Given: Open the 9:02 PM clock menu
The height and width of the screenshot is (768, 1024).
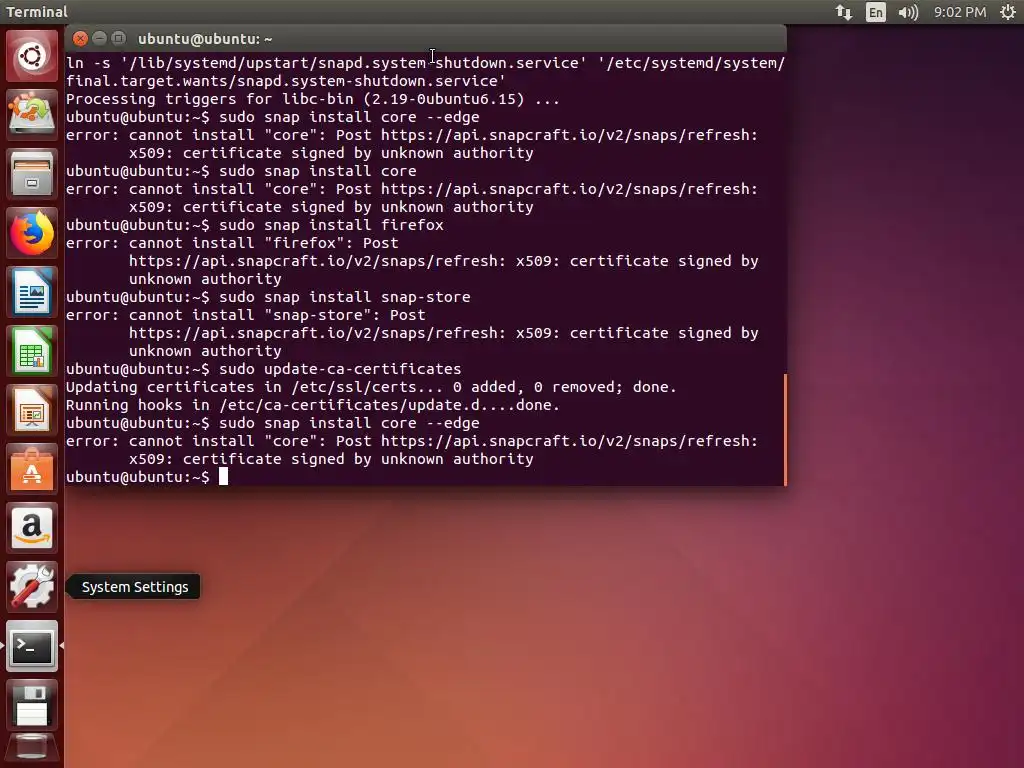Looking at the screenshot, I should tap(959, 12).
